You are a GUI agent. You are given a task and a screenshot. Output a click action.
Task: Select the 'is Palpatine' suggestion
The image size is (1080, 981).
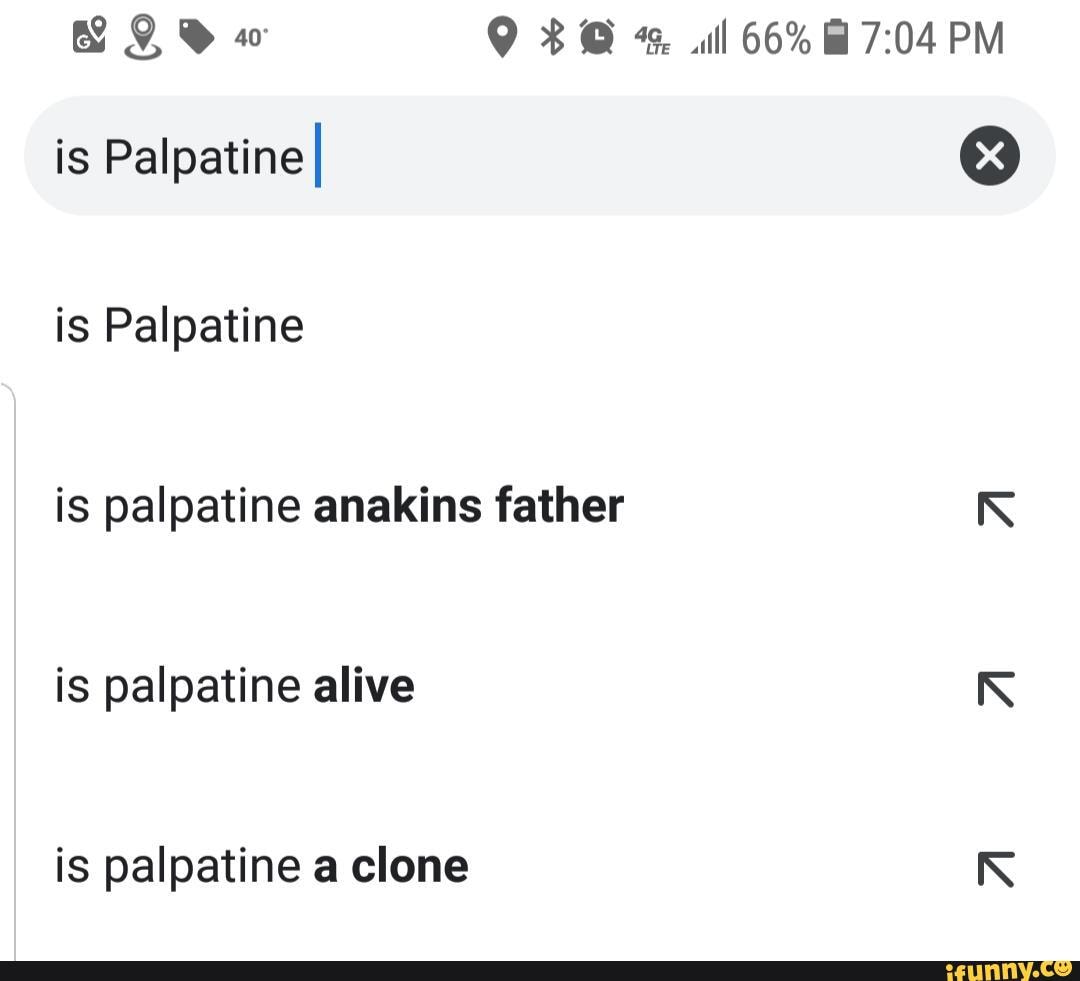point(178,323)
